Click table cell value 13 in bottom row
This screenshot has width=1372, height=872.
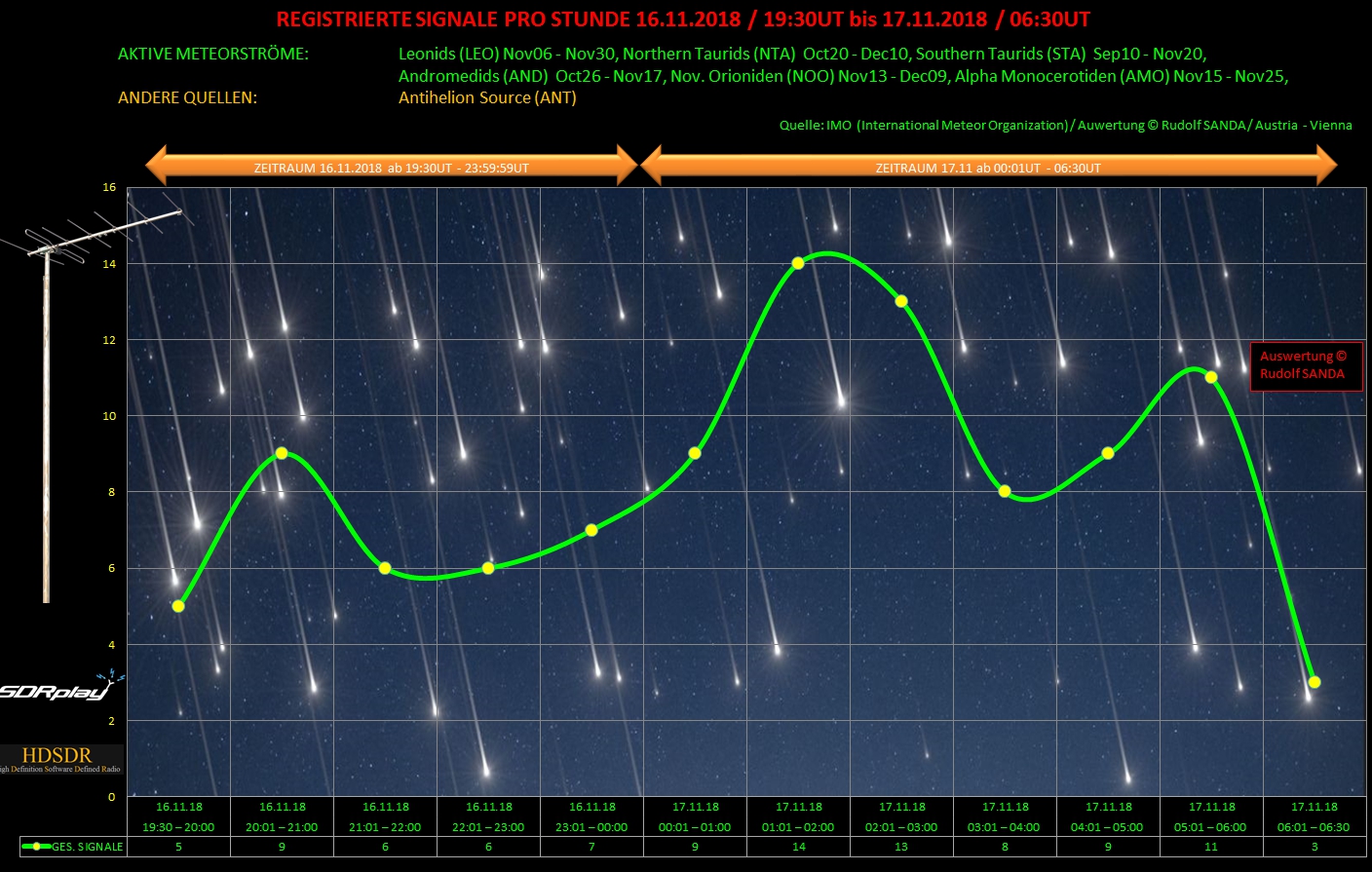(x=901, y=847)
